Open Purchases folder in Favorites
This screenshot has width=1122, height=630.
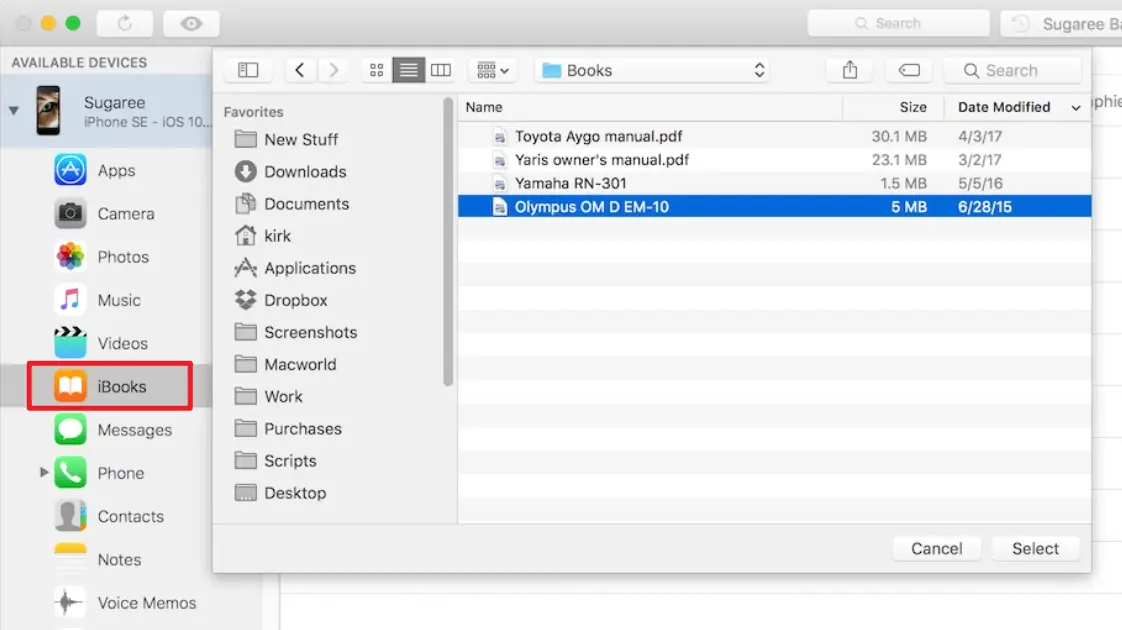tap(288, 429)
